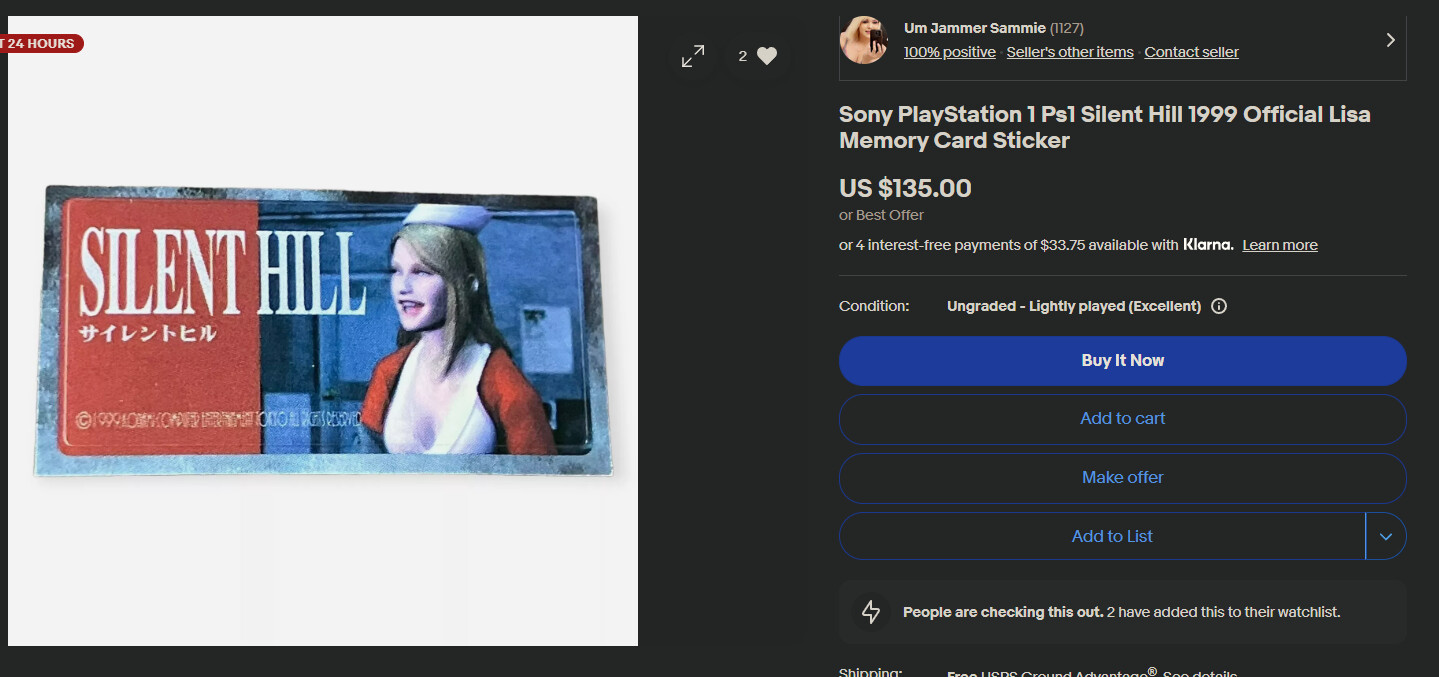
Task: Click the Add to cart button
Action: coord(1123,419)
